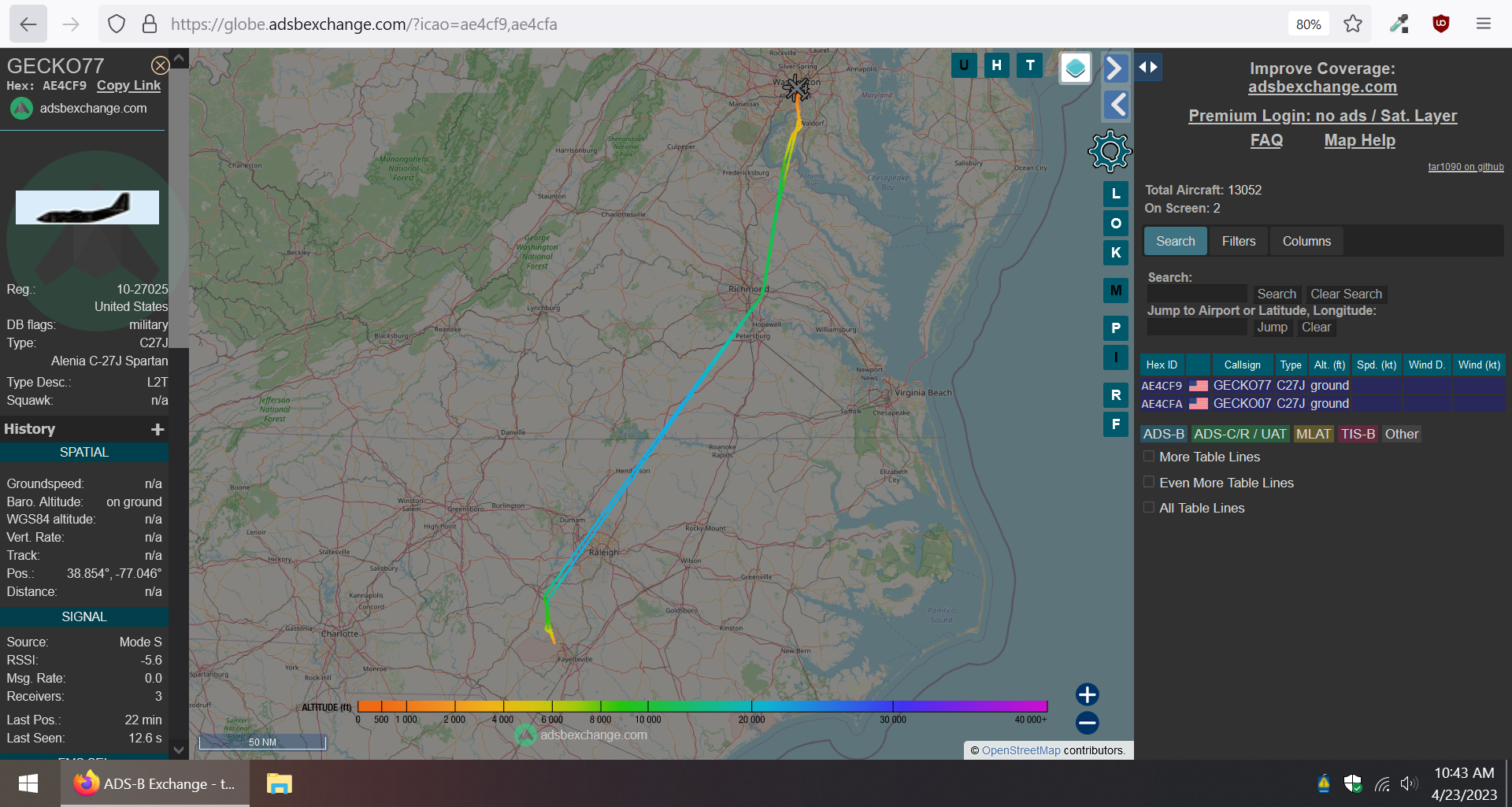Viewport: 1512px width, 807px height.
Task: Switch to the Filters tab
Action: 1239,241
